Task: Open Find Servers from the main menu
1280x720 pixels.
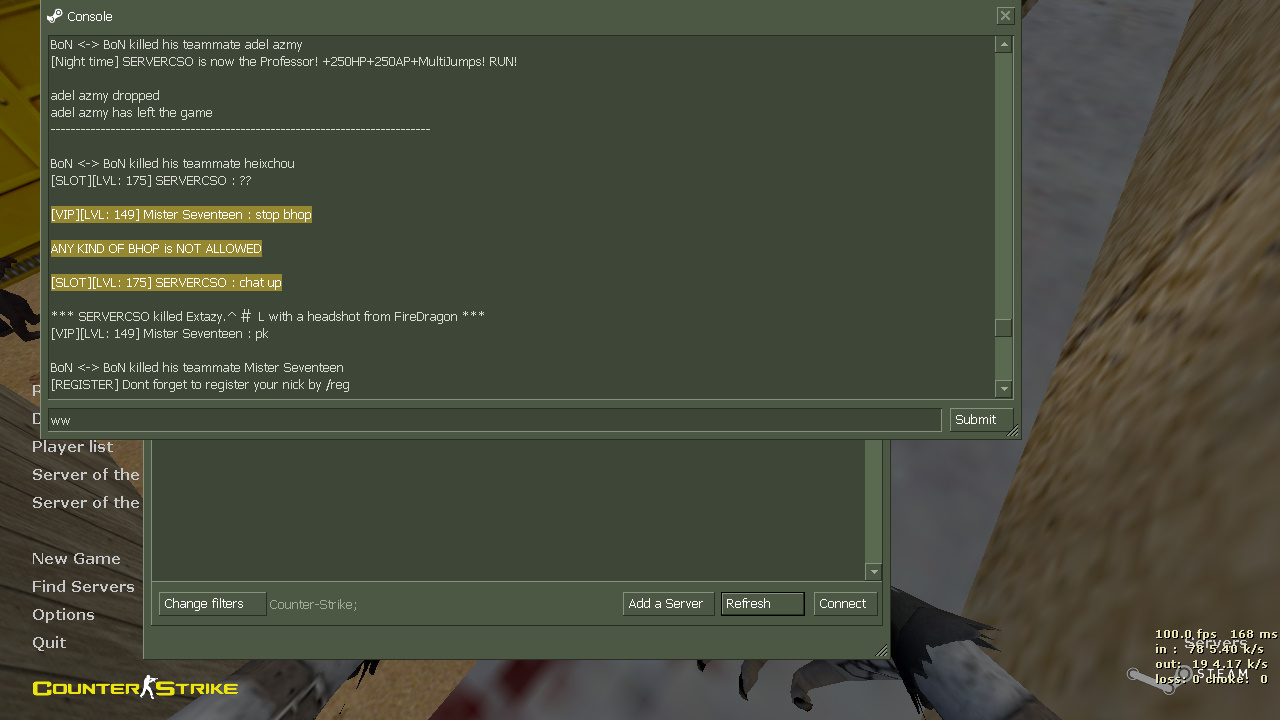Action: [x=83, y=587]
